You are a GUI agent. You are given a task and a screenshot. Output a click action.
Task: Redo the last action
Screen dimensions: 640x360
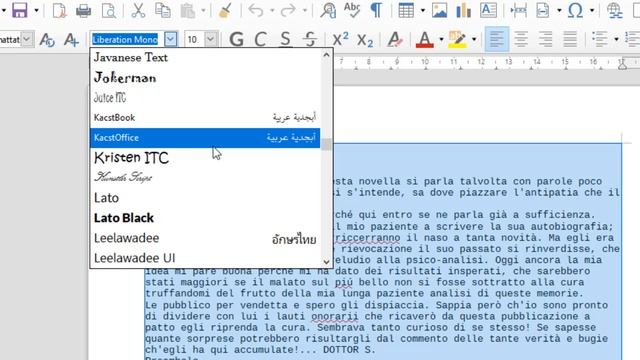[288, 10]
